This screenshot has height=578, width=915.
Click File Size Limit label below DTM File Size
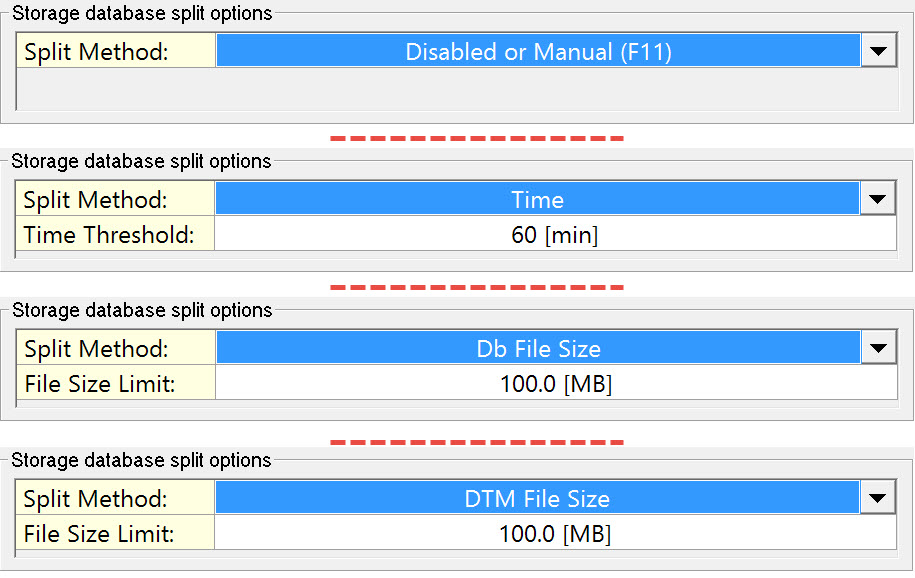(x=99, y=534)
